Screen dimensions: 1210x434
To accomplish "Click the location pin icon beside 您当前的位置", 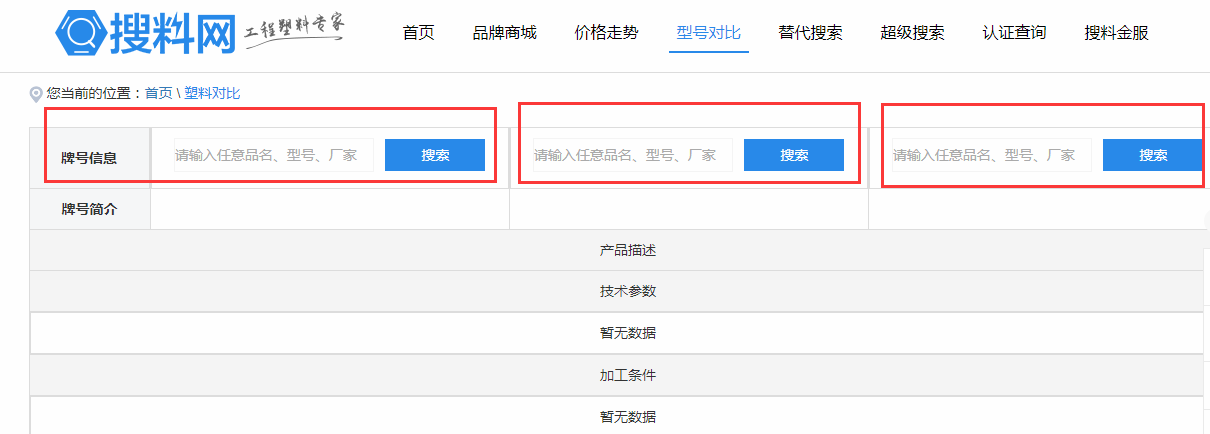I will point(36,94).
